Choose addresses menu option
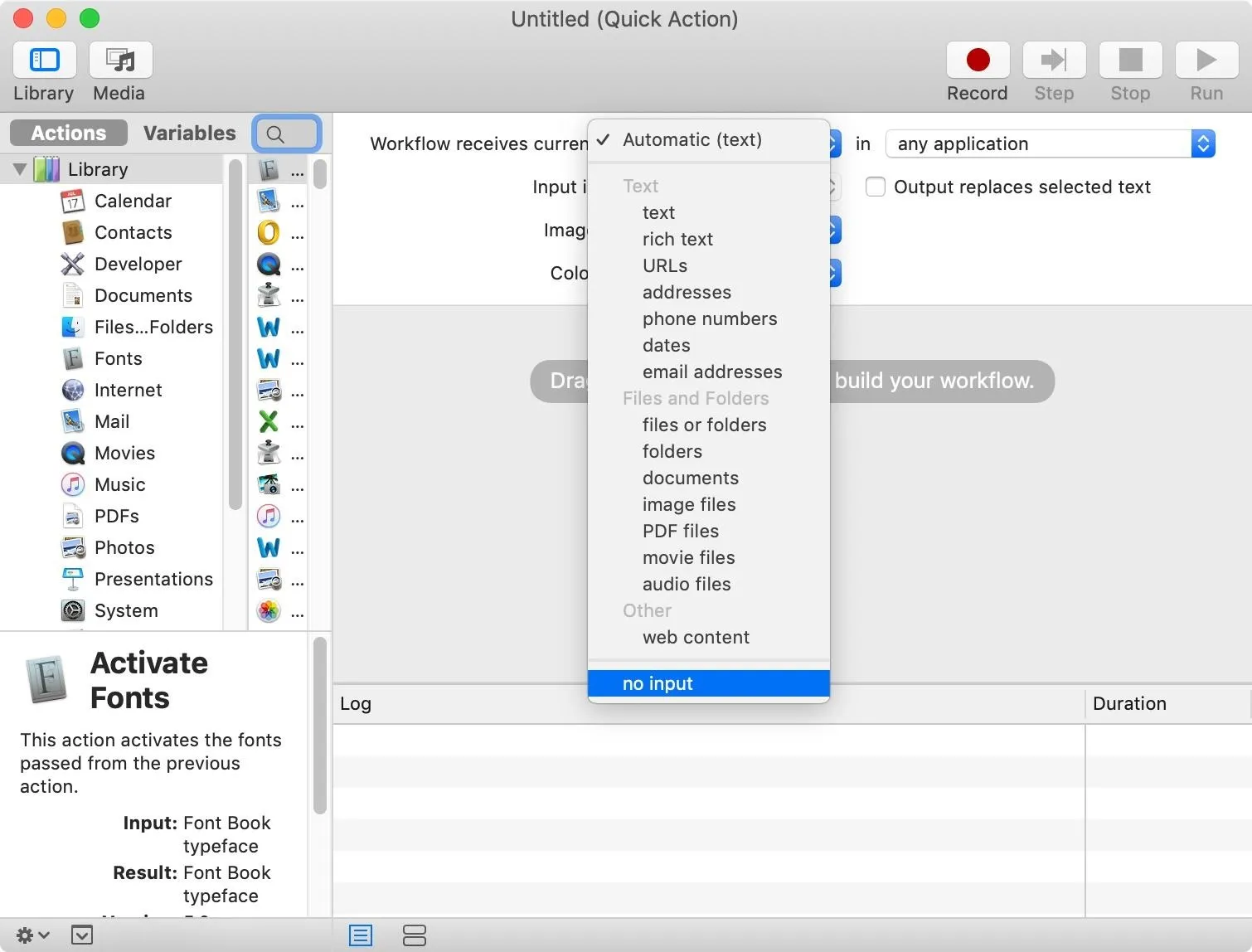Viewport: 1252px width, 952px height. (709, 292)
